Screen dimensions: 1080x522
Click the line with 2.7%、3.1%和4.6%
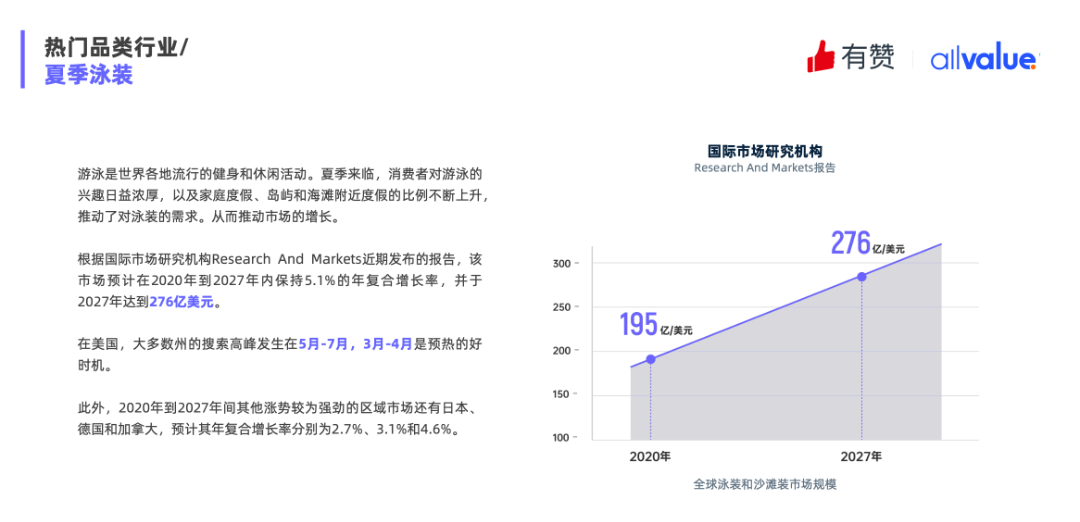click(269, 429)
